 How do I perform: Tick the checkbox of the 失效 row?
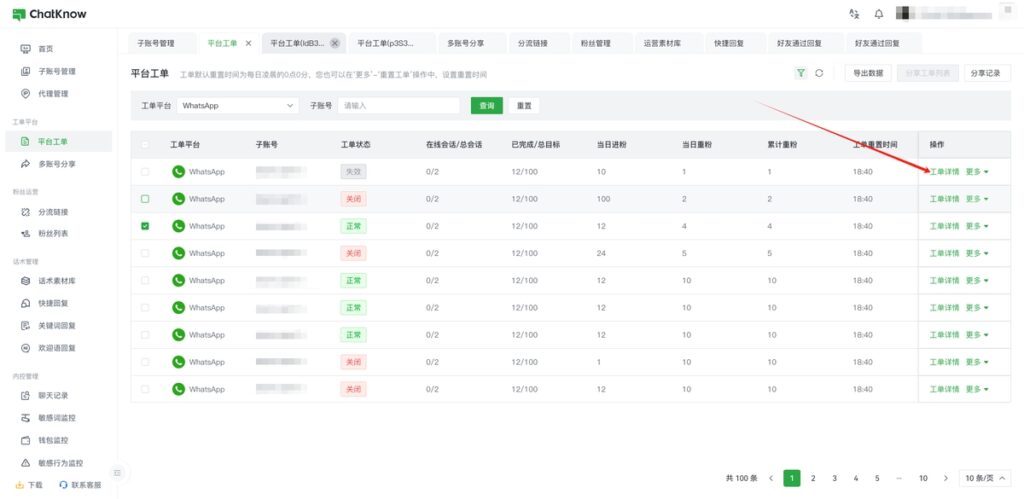[145, 172]
